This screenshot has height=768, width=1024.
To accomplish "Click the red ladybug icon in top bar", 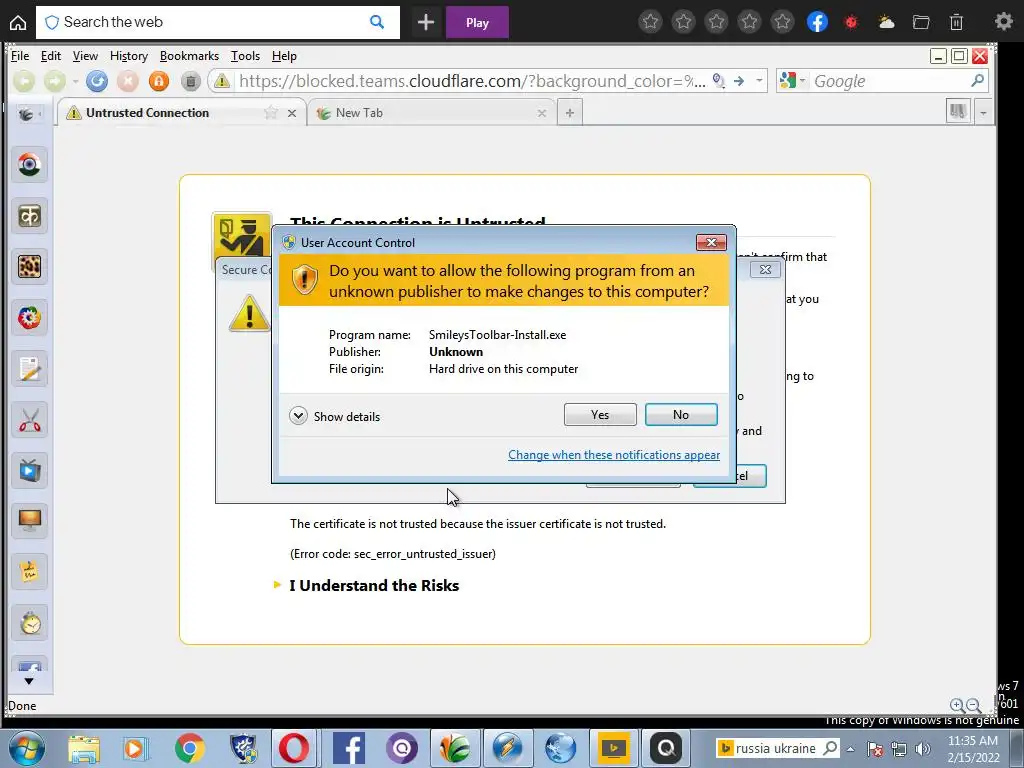I will point(851,22).
